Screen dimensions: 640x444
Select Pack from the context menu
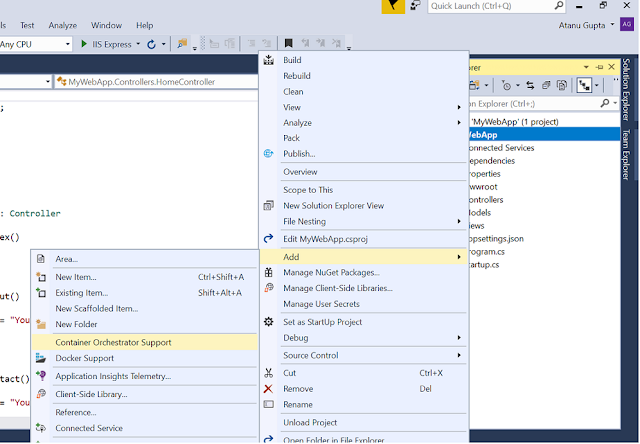[x=363, y=138]
